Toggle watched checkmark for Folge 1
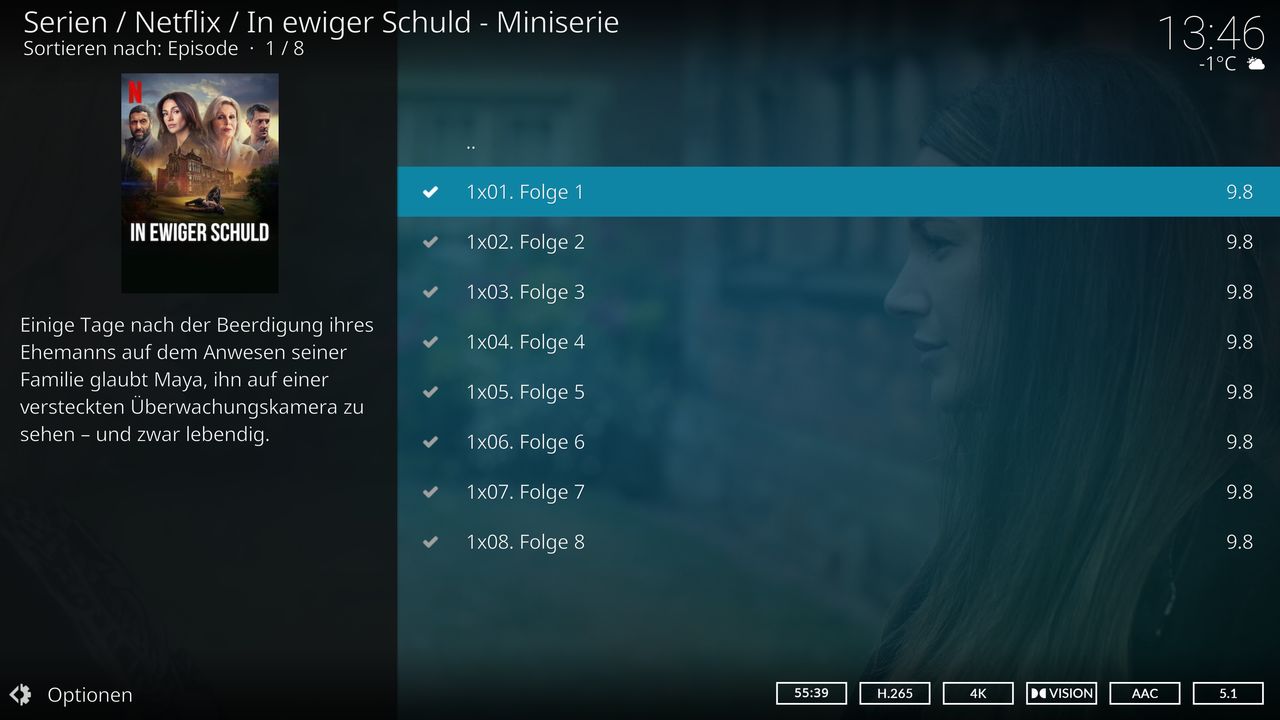This screenshot has height=720, width=1280. click(x=431, y=192)
